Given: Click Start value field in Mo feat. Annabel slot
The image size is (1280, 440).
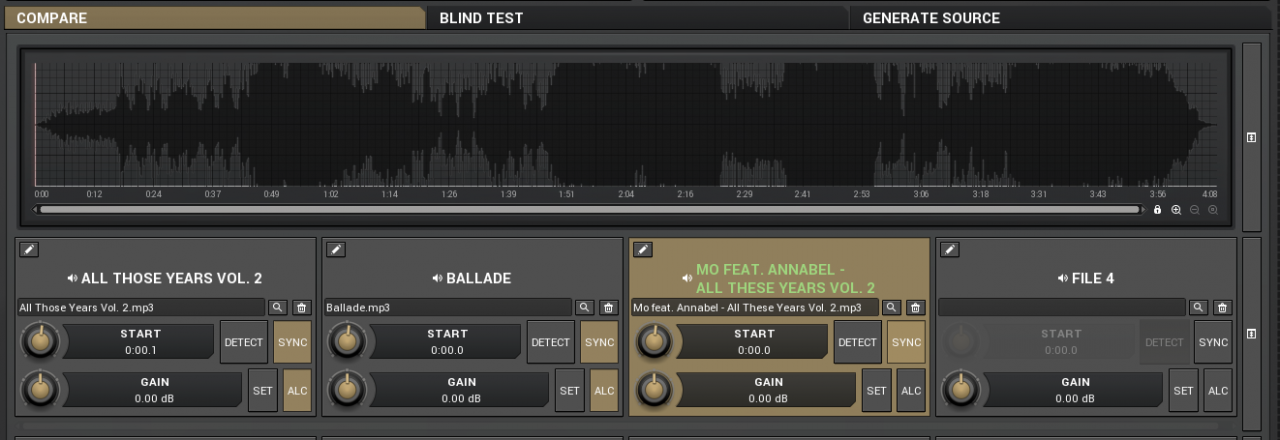Looking at the screenshot, I should 754,342.
